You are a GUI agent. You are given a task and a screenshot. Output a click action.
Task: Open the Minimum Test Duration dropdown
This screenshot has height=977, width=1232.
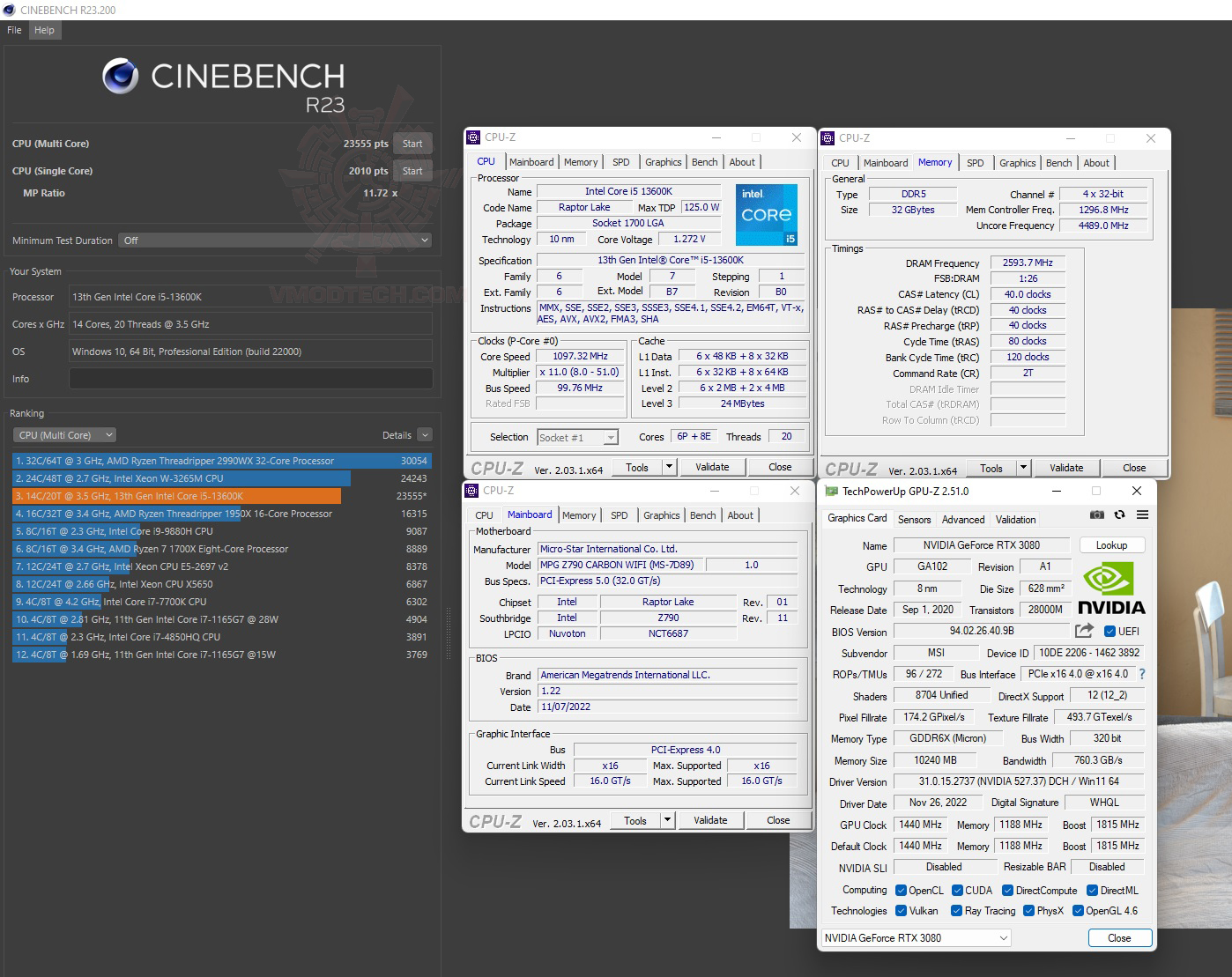click(275, 241)
